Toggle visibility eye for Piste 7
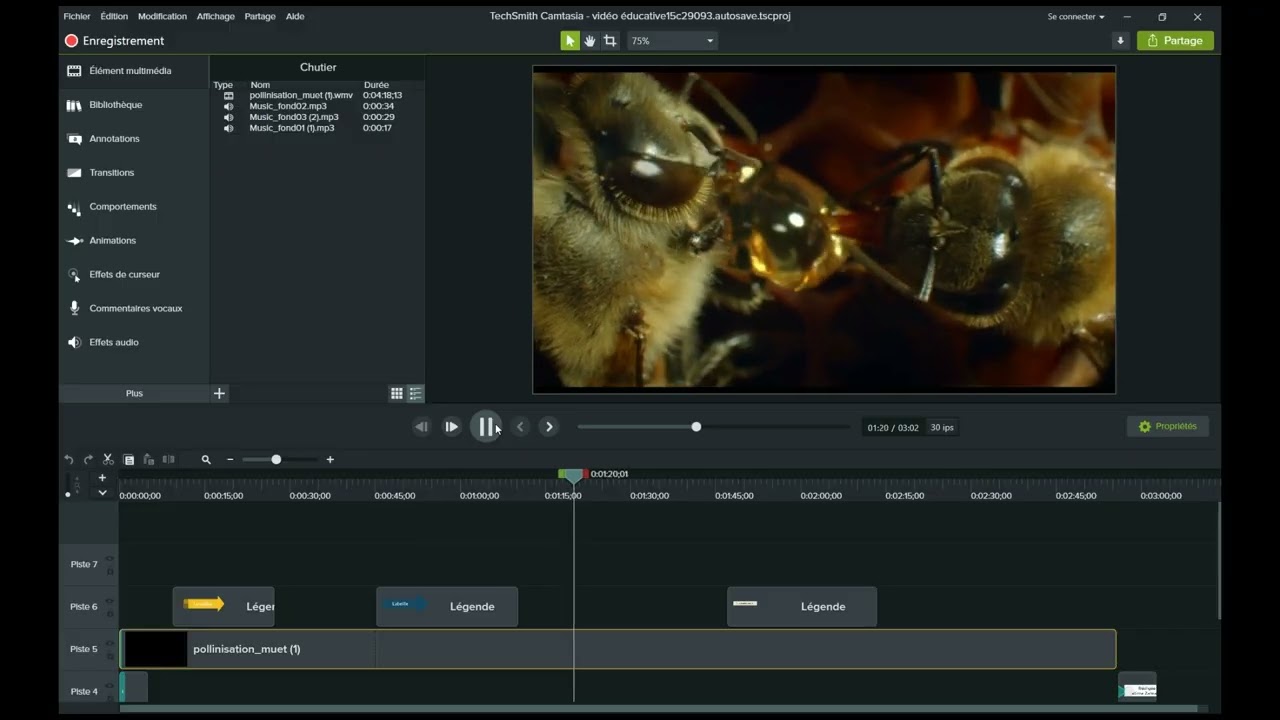This screenshot has height=720, width=1280. tap(110, 559)
